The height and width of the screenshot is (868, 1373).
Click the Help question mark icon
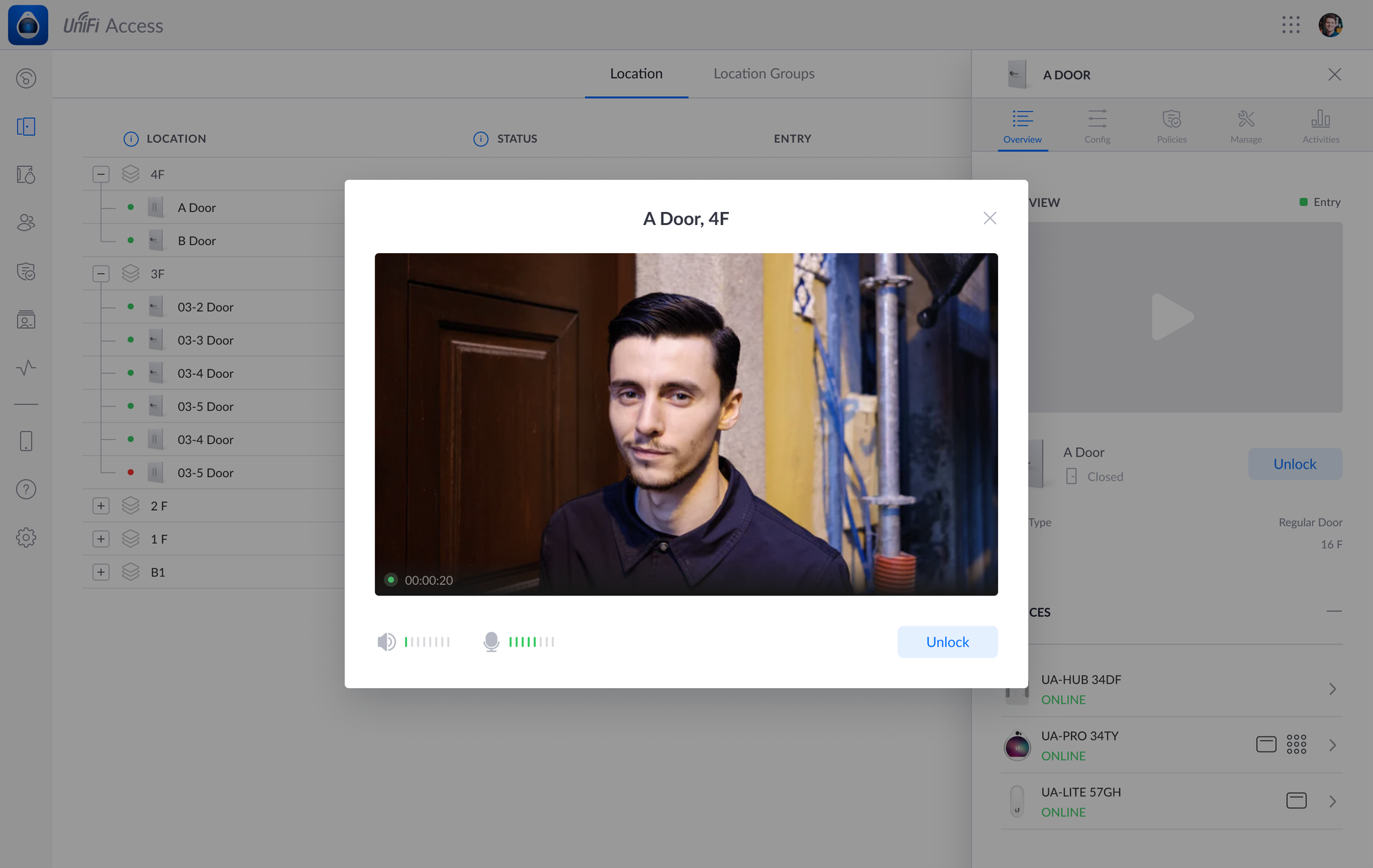[x=26, y=489]
